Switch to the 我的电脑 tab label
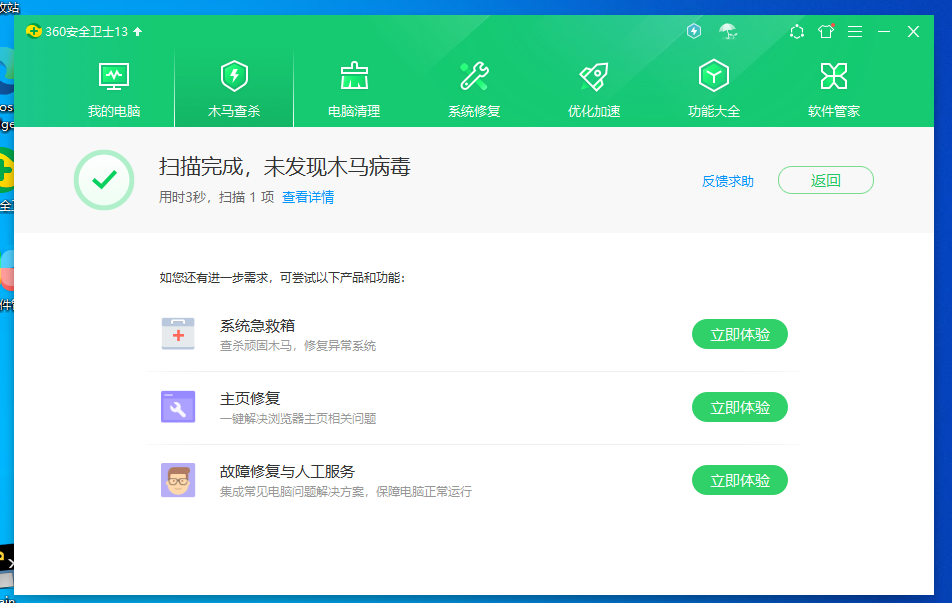952x603 pixels. coord(114,111)
